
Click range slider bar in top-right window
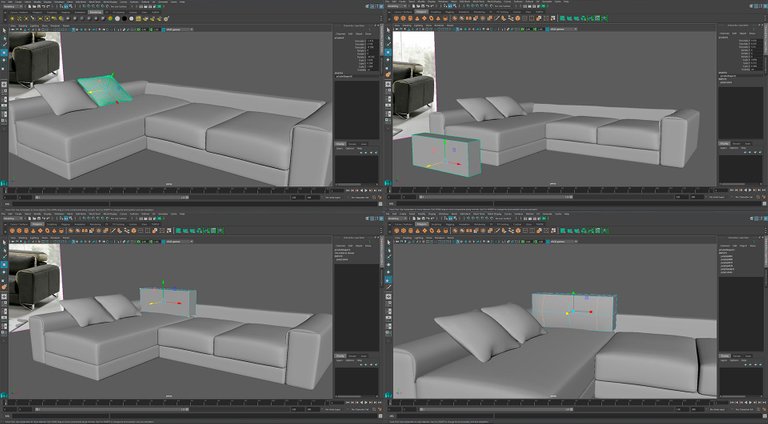[x=496, y=197]
